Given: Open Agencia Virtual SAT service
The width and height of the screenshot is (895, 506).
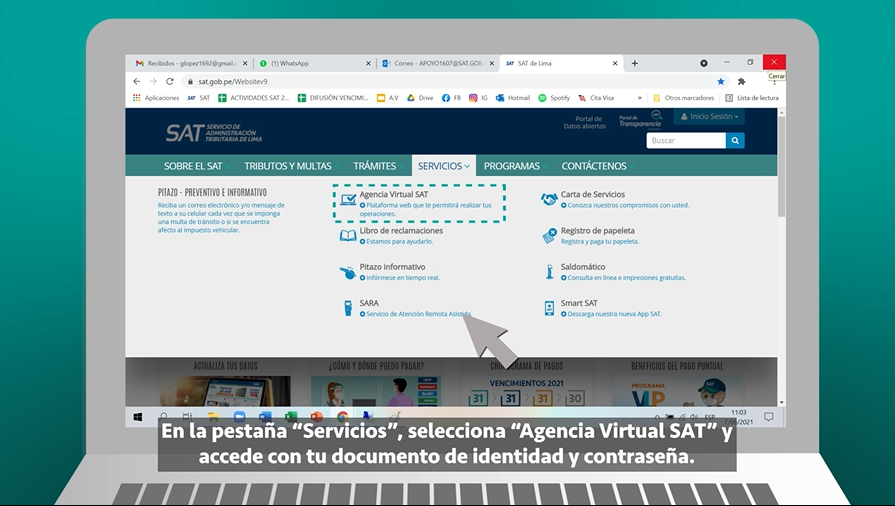Looking at the screenshot, I should pos(393,194).
